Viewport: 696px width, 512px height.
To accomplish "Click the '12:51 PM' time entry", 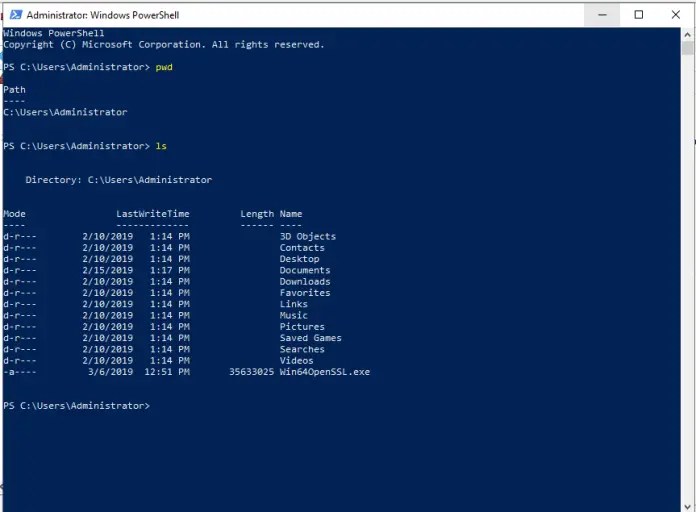I will pos(167,372).
